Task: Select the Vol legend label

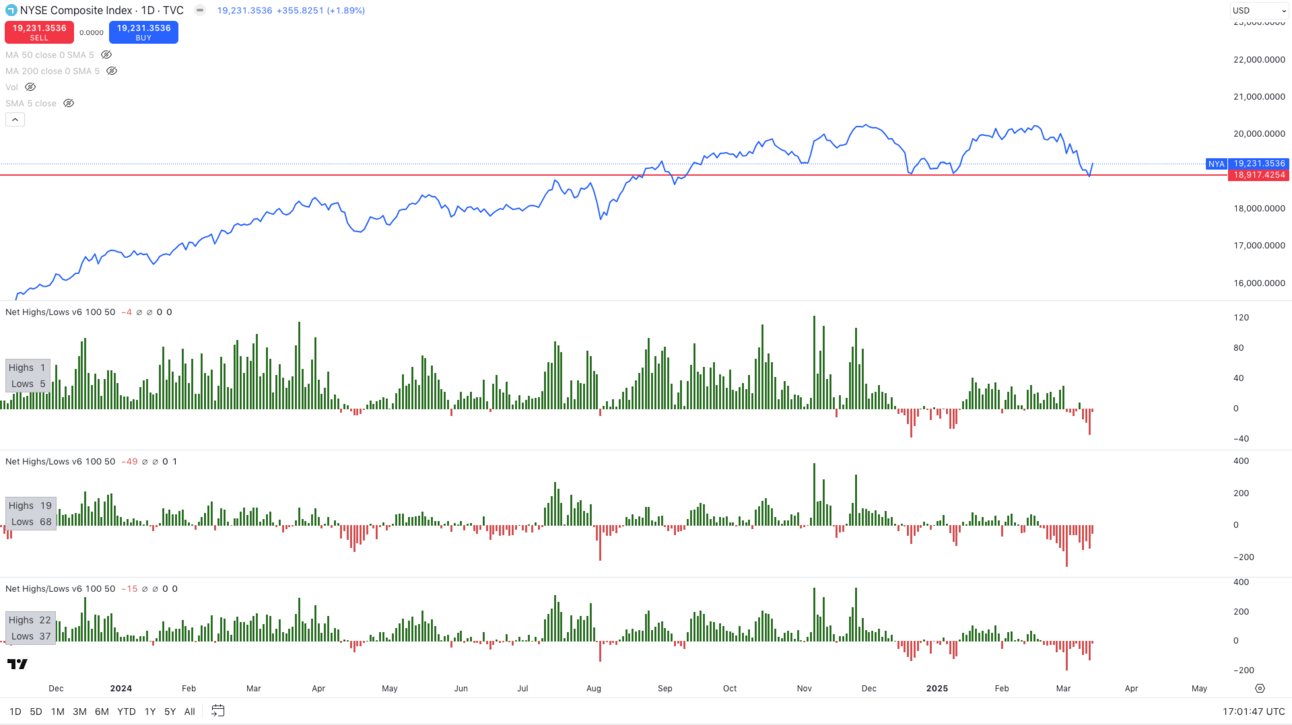Action: (12, 87)
